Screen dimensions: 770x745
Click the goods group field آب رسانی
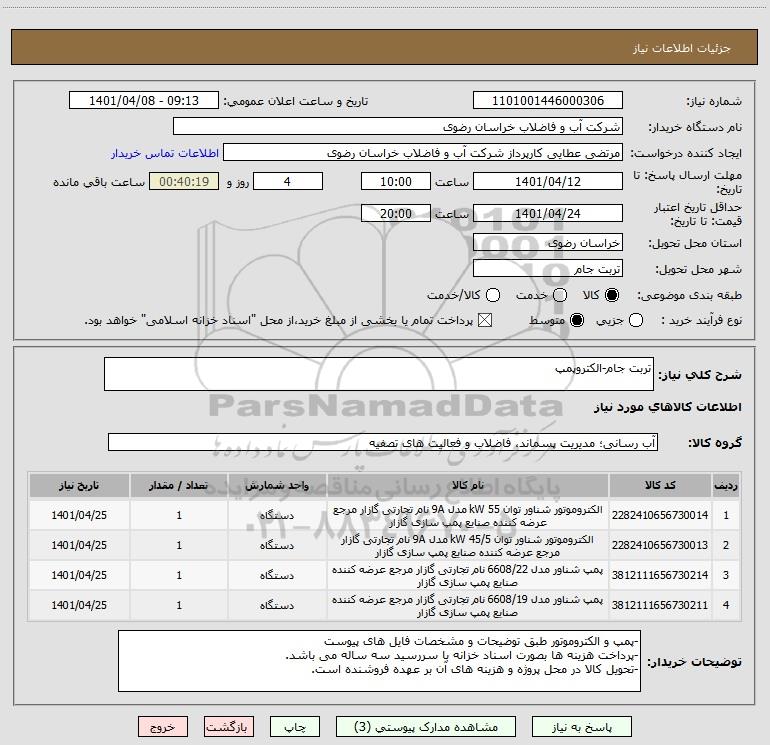[x=383, y=442]
